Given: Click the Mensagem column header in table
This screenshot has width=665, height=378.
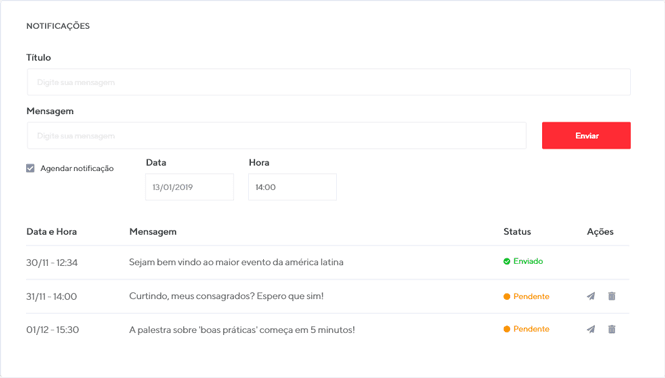Looking at the screenshot, I should [153, 232].
